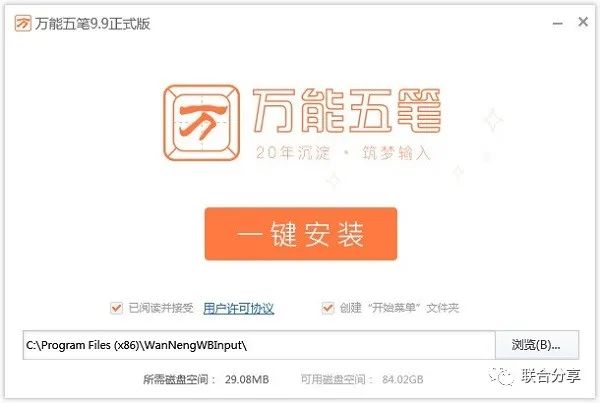Close the installer window
The image size is (600, 403).
(583, 22)
